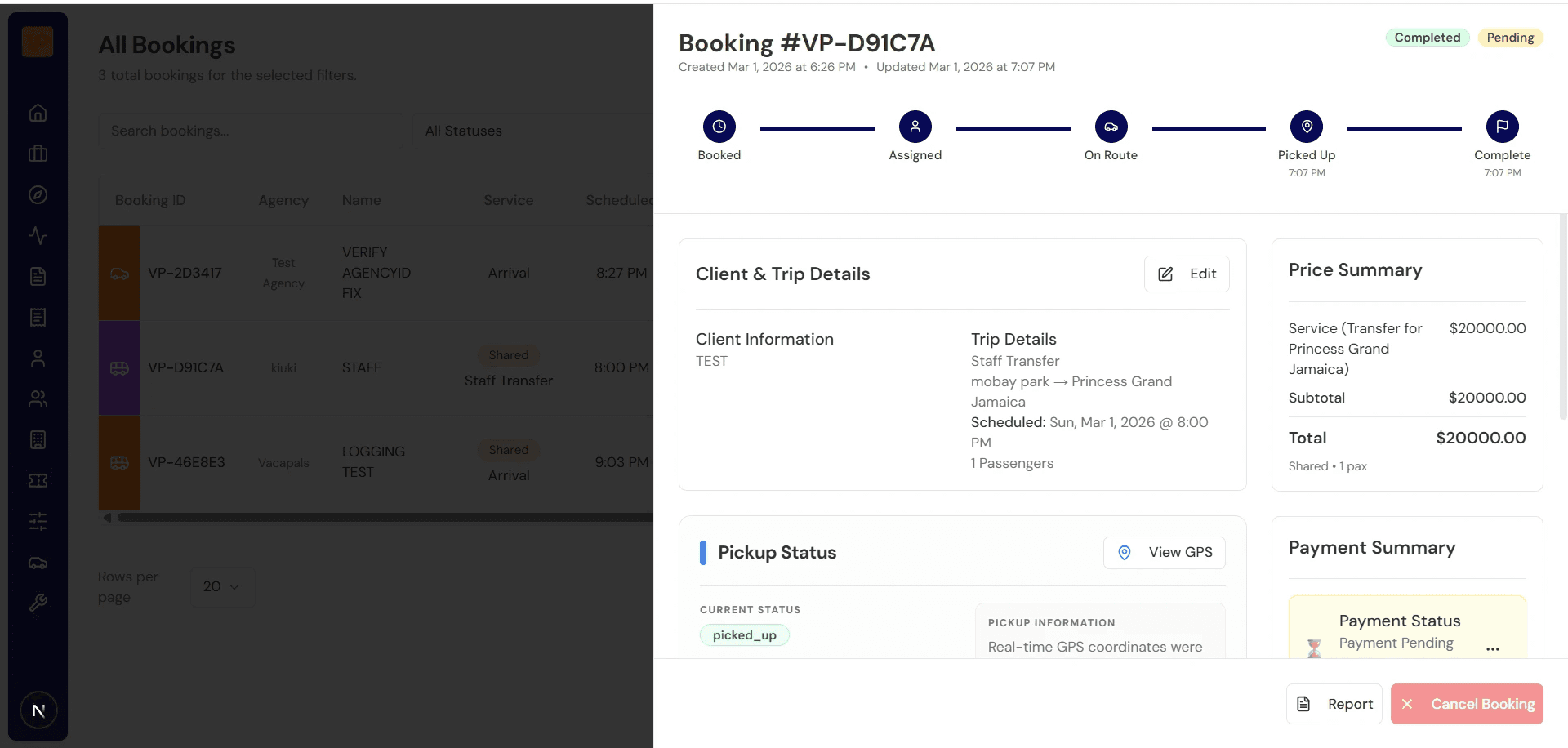The image size is (1568, 748).
Task: Click the Complete flag step icon
Action: 1502,127
